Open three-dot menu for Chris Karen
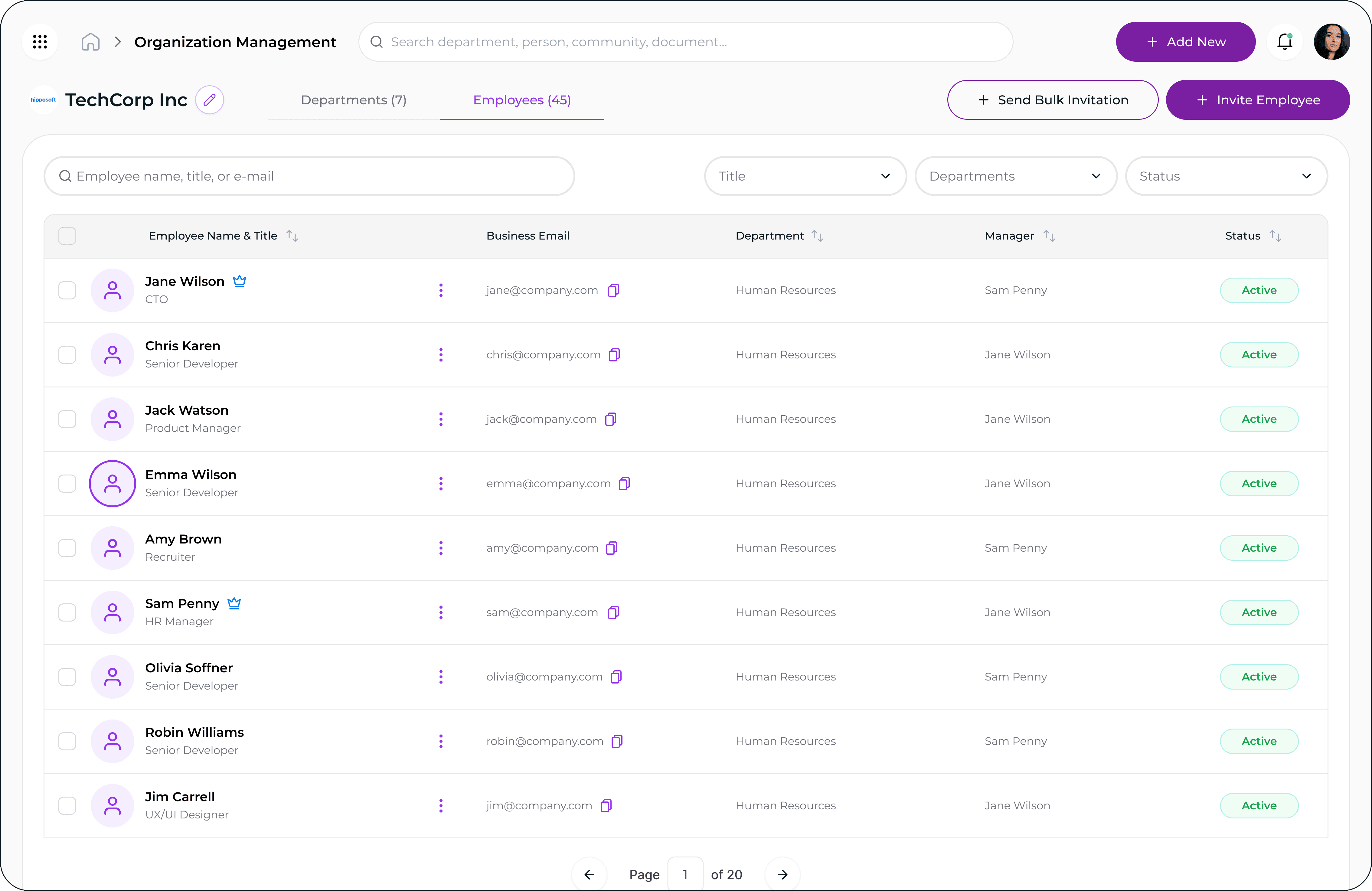The image size is (1372, 891). (441, 354)
